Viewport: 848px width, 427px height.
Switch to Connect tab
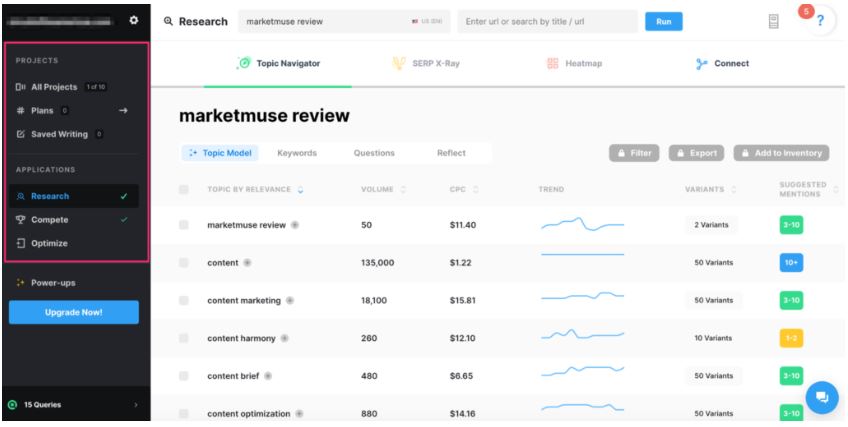pos(722,64)
